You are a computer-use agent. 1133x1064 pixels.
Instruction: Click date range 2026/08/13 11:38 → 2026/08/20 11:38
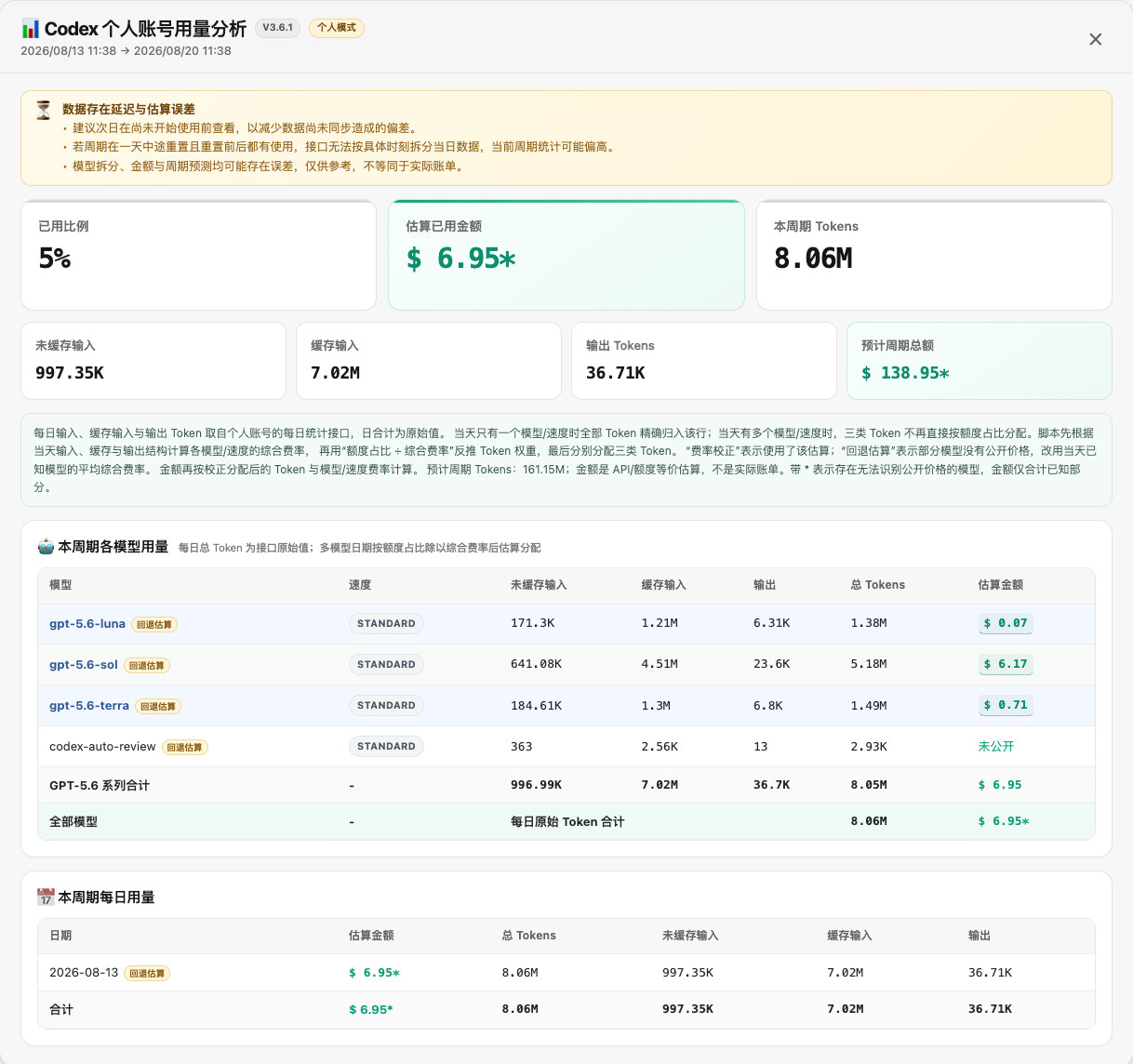(126, 51)
